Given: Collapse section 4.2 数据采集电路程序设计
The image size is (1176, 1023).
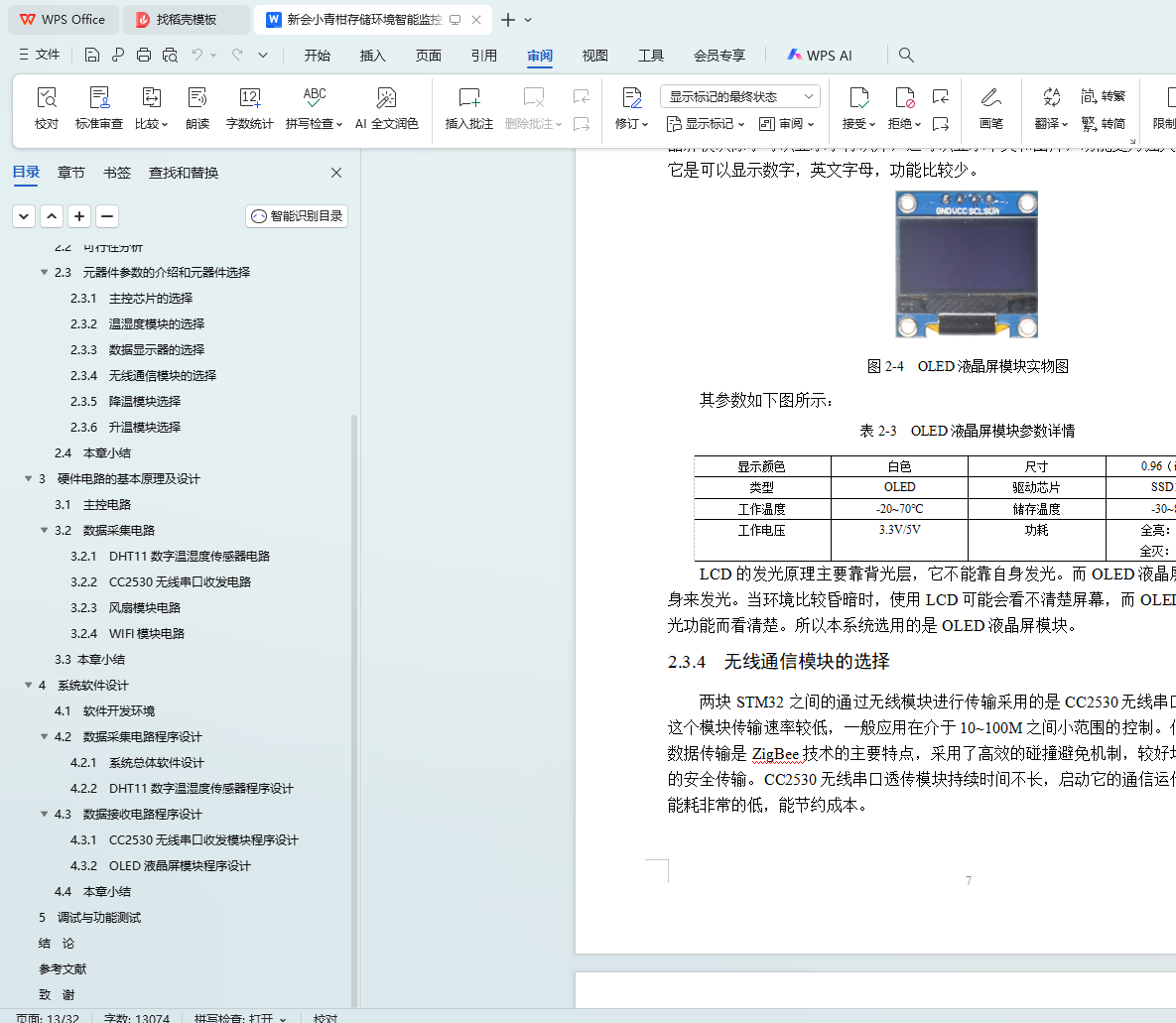Looking at the screenshot, I should click(x=45, y=736).
